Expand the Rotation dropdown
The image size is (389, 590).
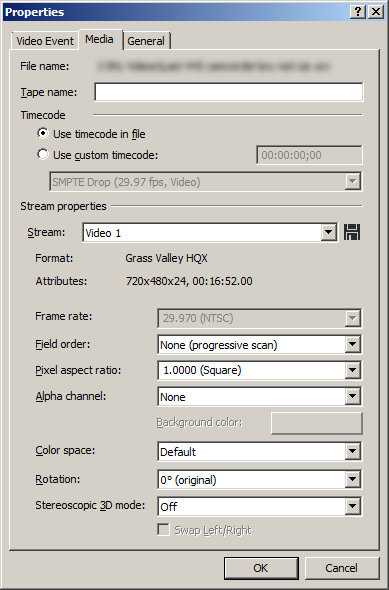point(260,480)
